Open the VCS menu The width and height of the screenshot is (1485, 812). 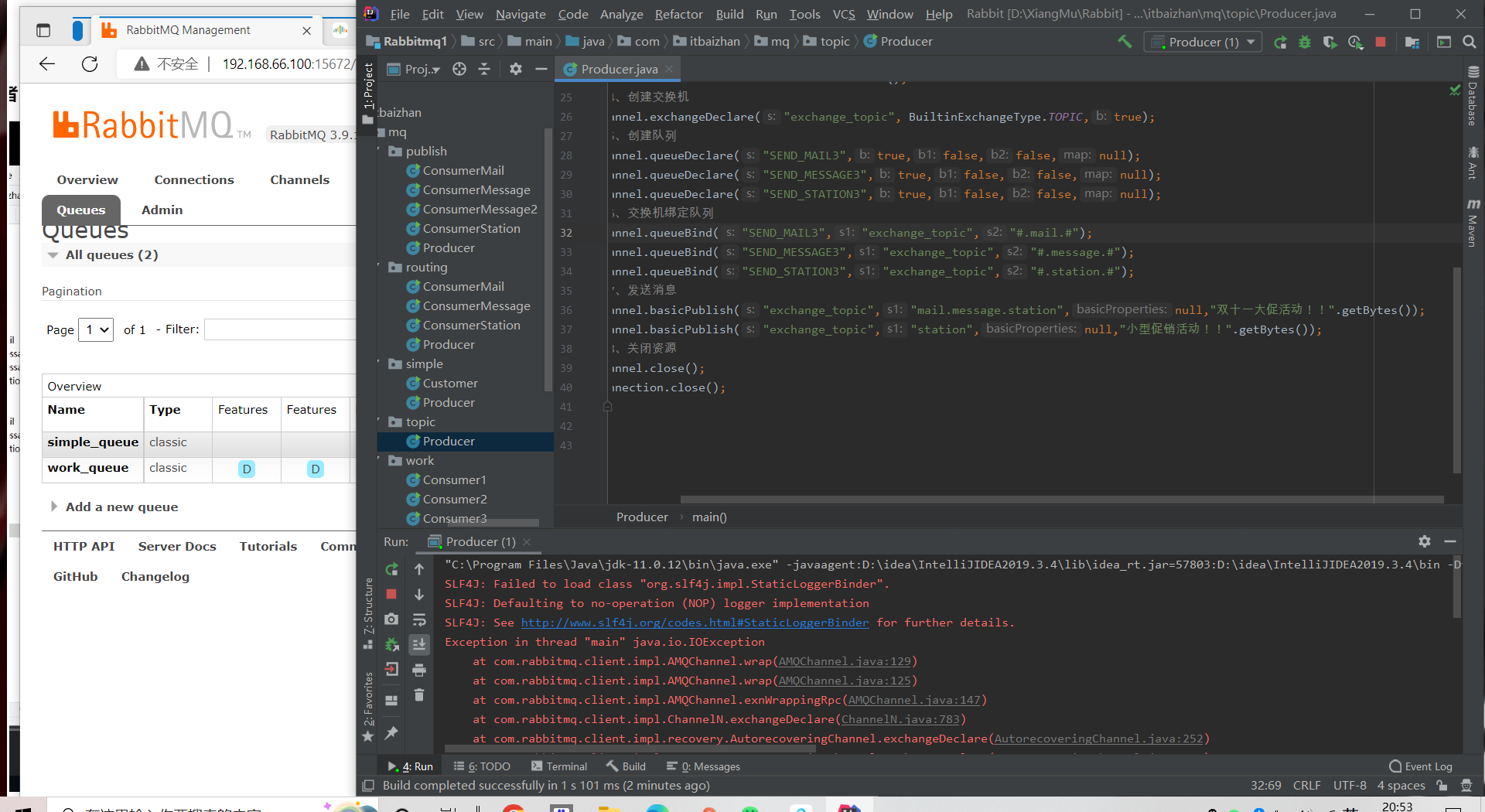[844, 14]
